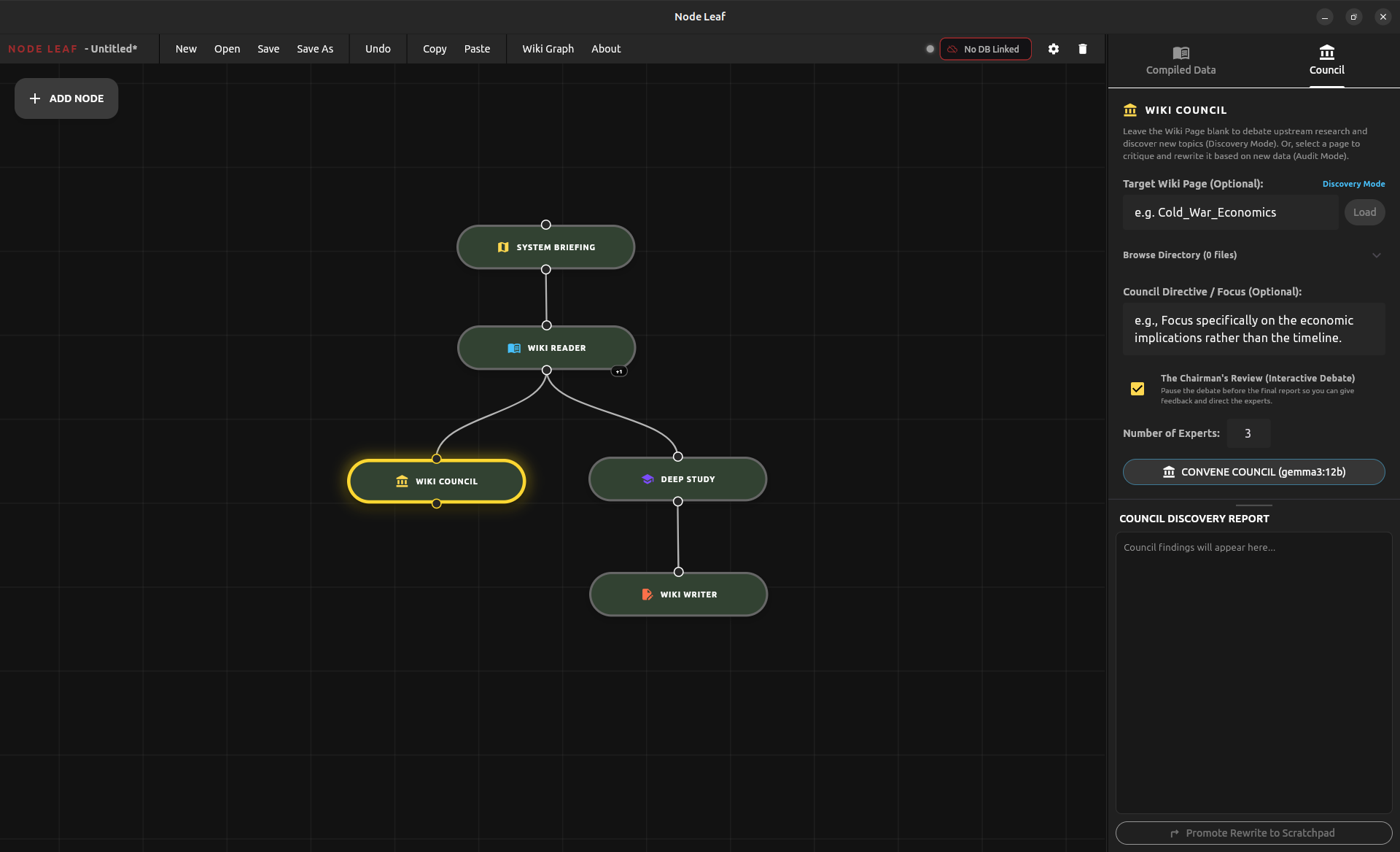Click the Target Wiki Page input field
1400x852 pixels.
tap(1230, 212)
